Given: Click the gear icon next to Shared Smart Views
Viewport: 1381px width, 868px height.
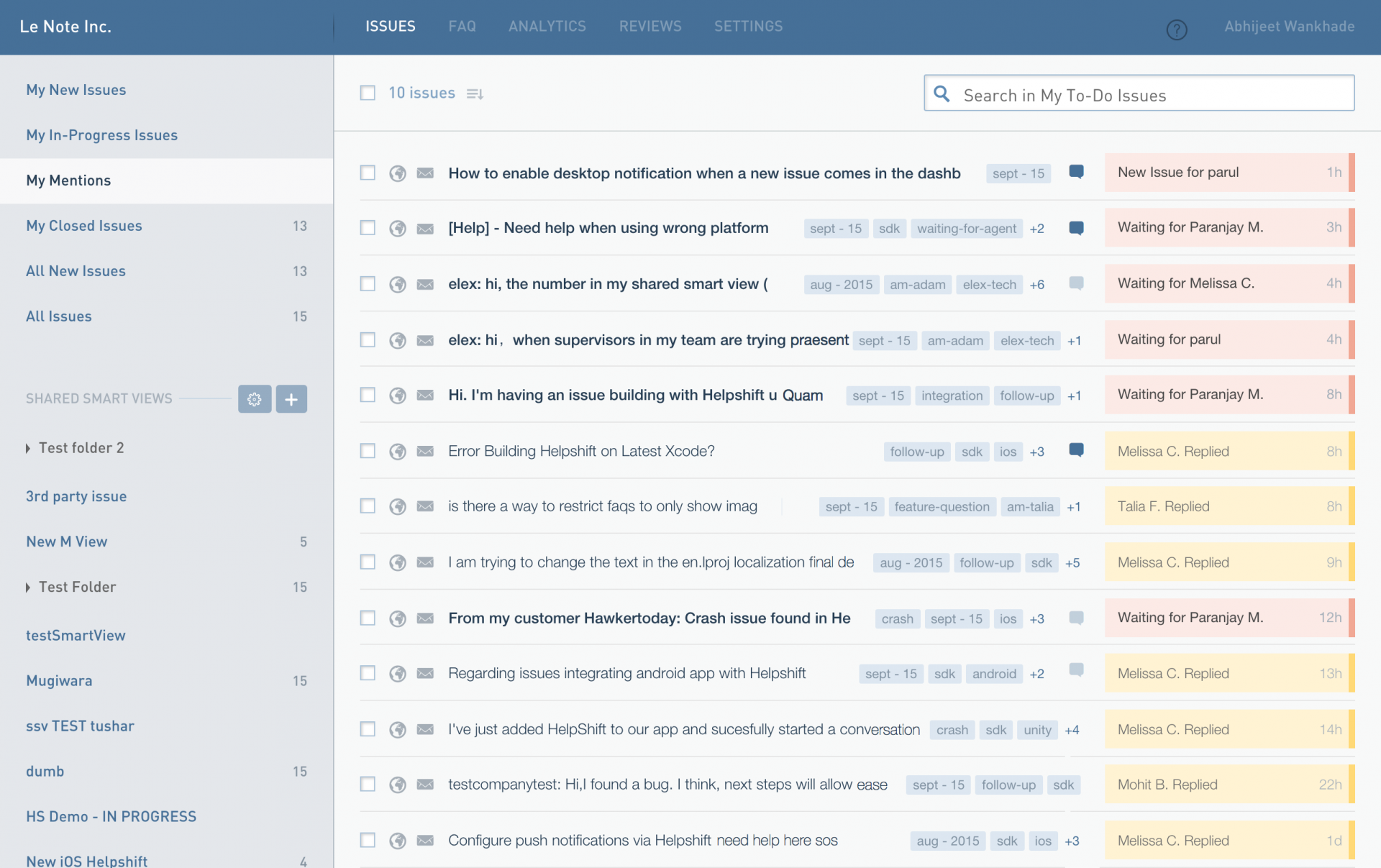Looking at the screenshot, I should 254,398.
